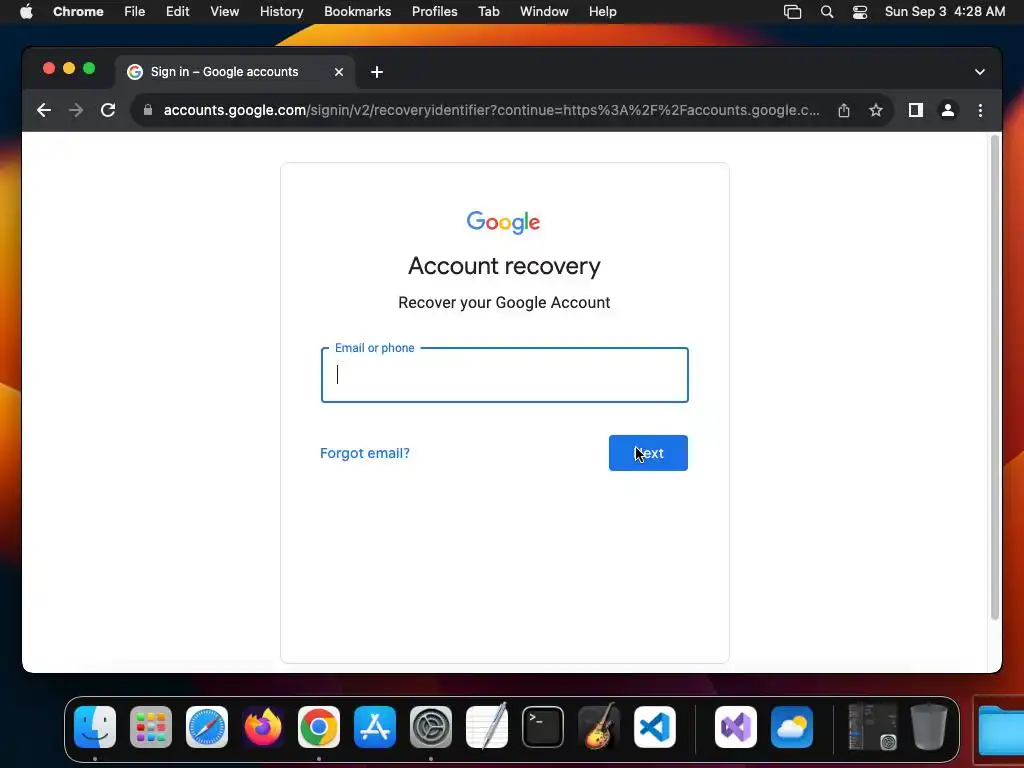Viewport: 1024px width, 768px height.
Task: Launch Safari from the Dock
Action: point(207,727)
